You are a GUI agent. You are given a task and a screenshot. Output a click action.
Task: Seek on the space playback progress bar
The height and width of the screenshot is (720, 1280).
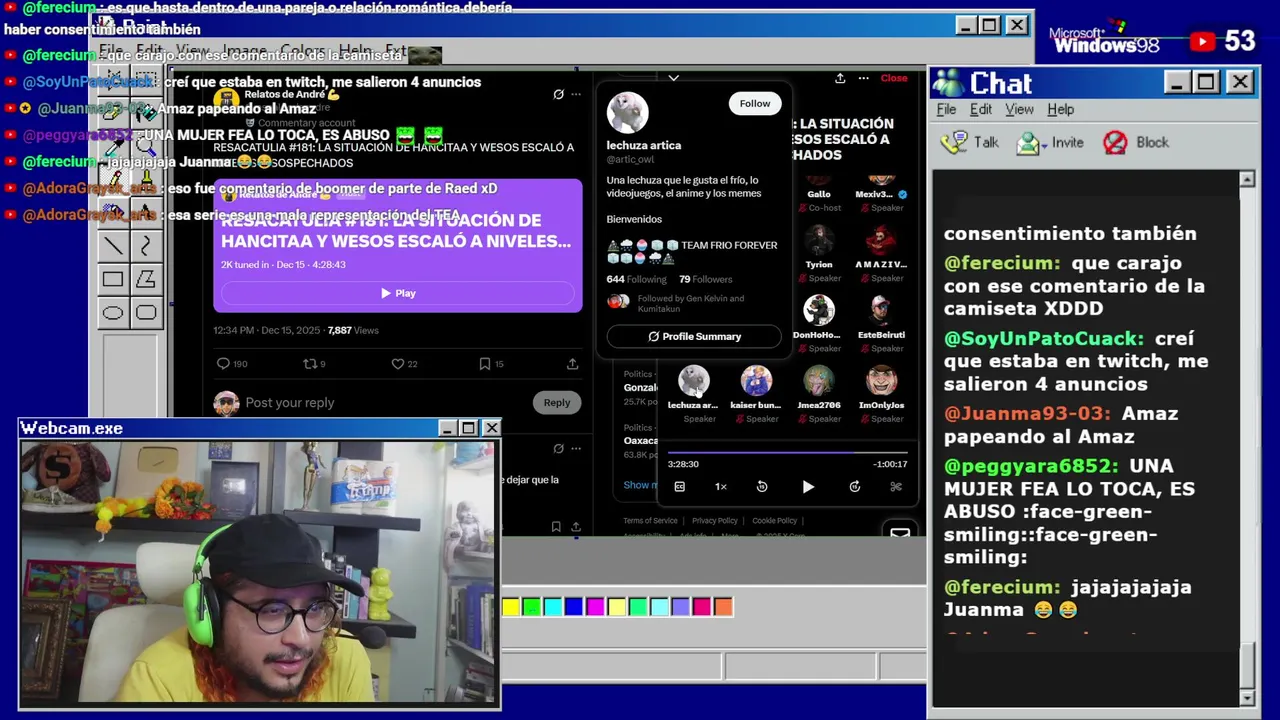pos(787,453)
